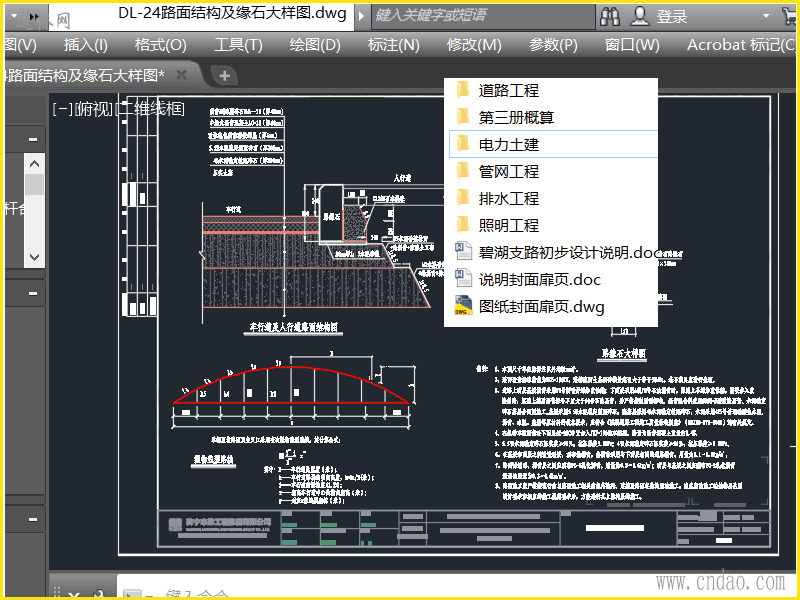Viewport: 800px width, 600px height.
Task: Click the red road crown arc drawing
Action: coord(291,384)
